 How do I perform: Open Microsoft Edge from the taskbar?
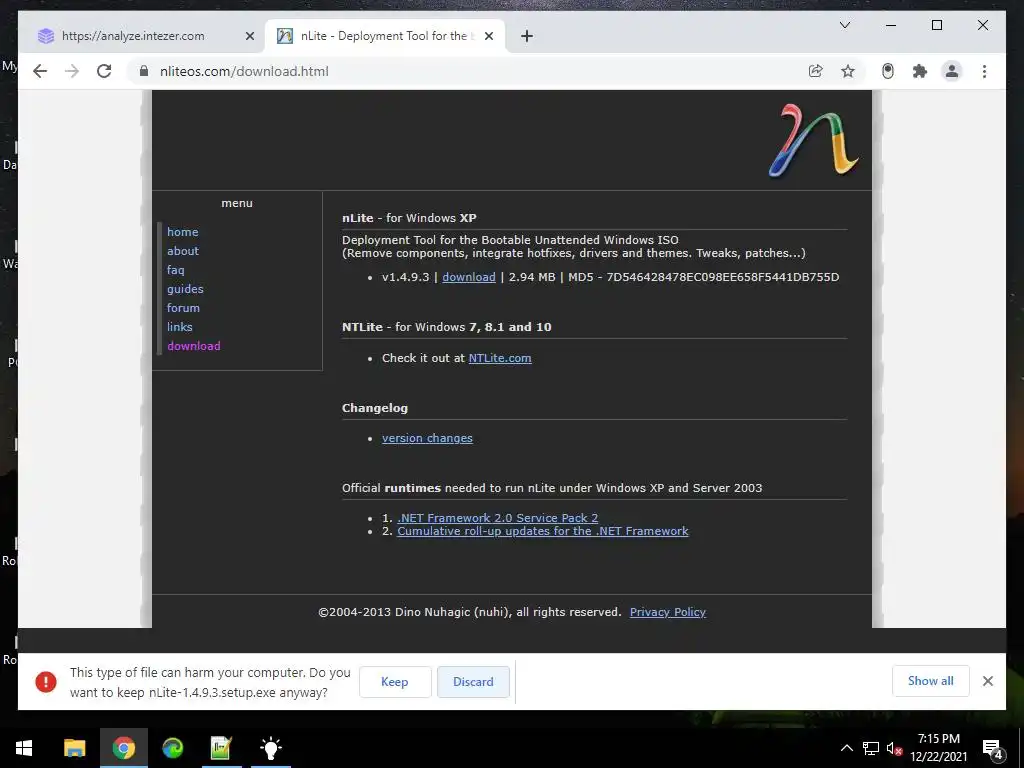tap(172, 748)
